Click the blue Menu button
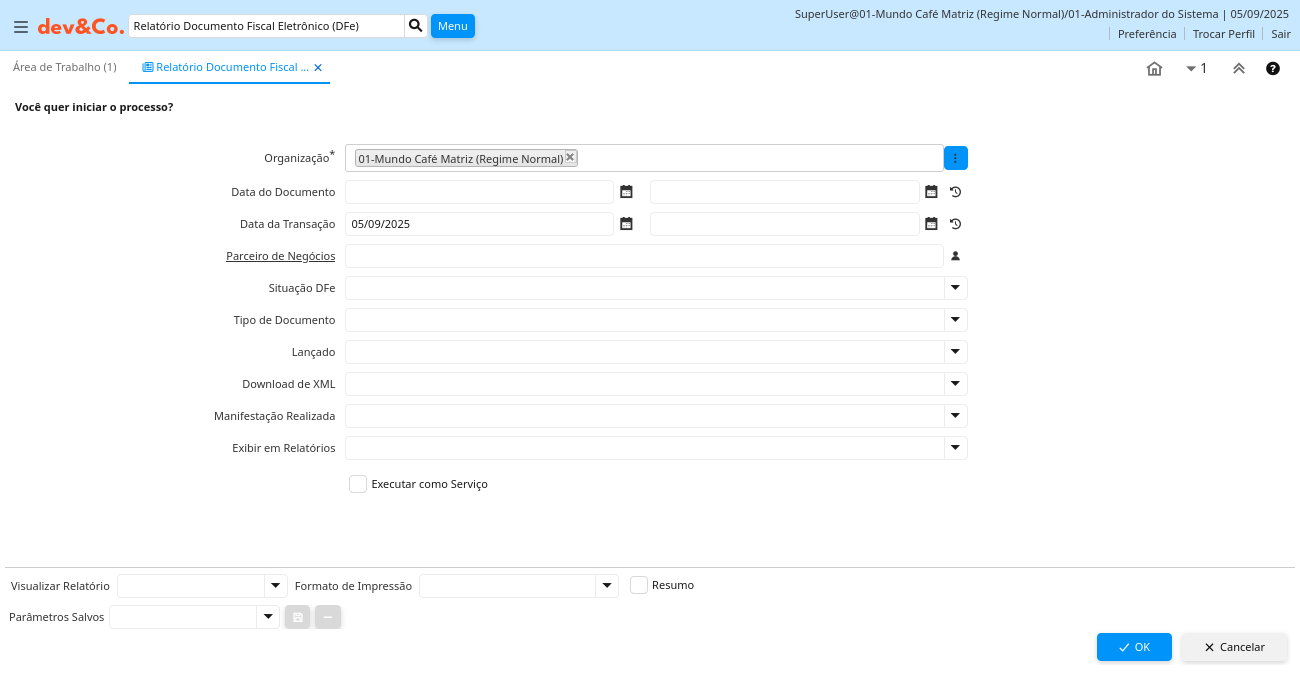This screenshot has height=674, width=1300. 452,26
